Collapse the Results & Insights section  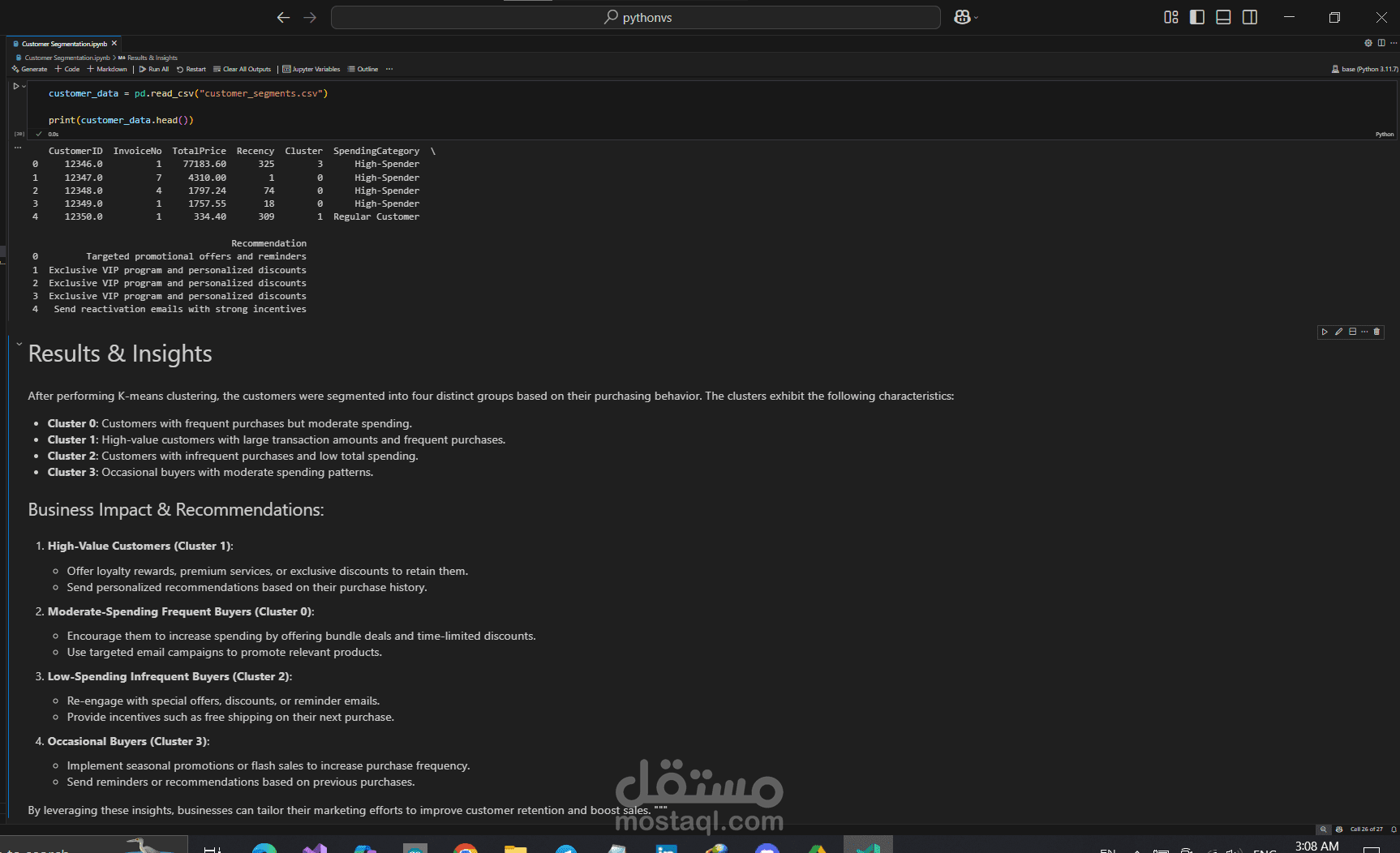coord(19,345)
